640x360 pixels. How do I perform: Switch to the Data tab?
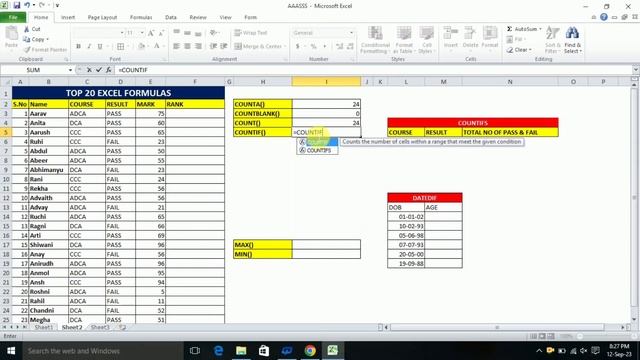pos(171,17)
